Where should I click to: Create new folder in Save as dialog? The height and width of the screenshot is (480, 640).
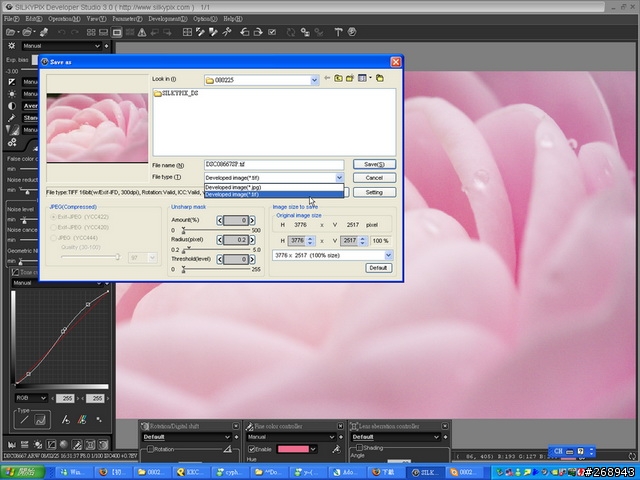pos(350,78)
